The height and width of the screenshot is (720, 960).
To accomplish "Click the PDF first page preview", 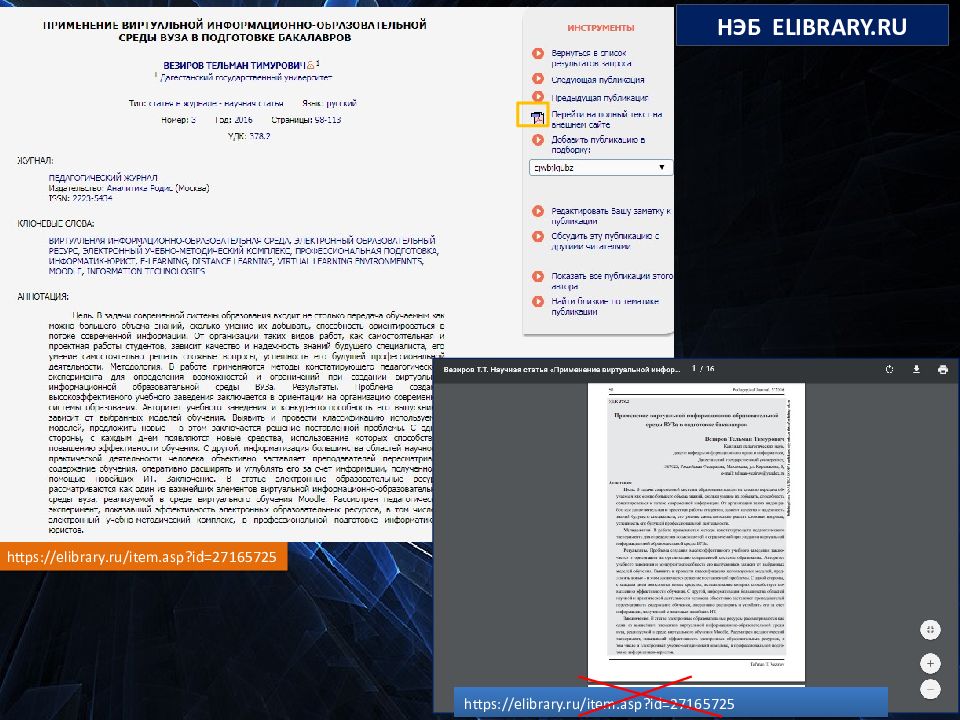I will (x=696, y=532).
